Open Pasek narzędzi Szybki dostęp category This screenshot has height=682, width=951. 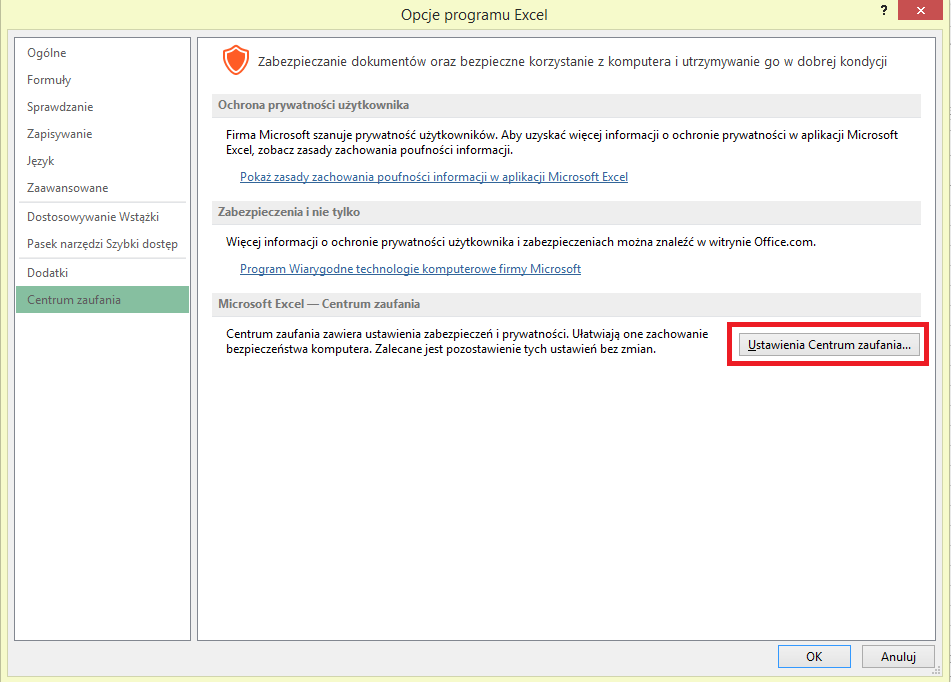point(102,244)
